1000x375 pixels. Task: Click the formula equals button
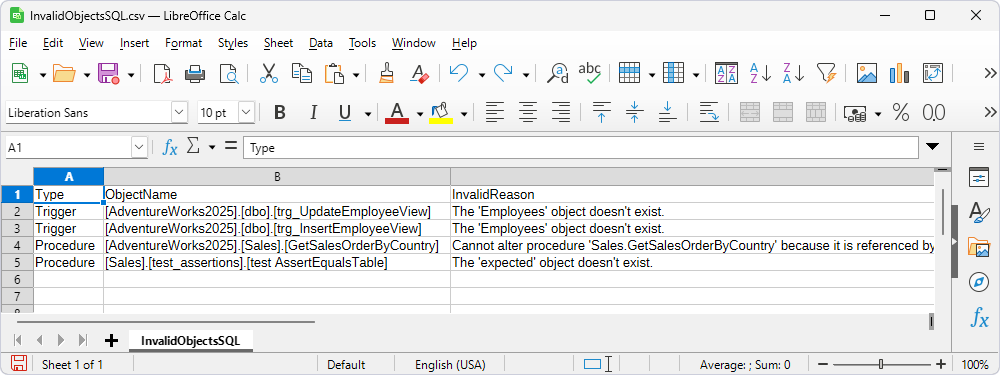[230, 147]
